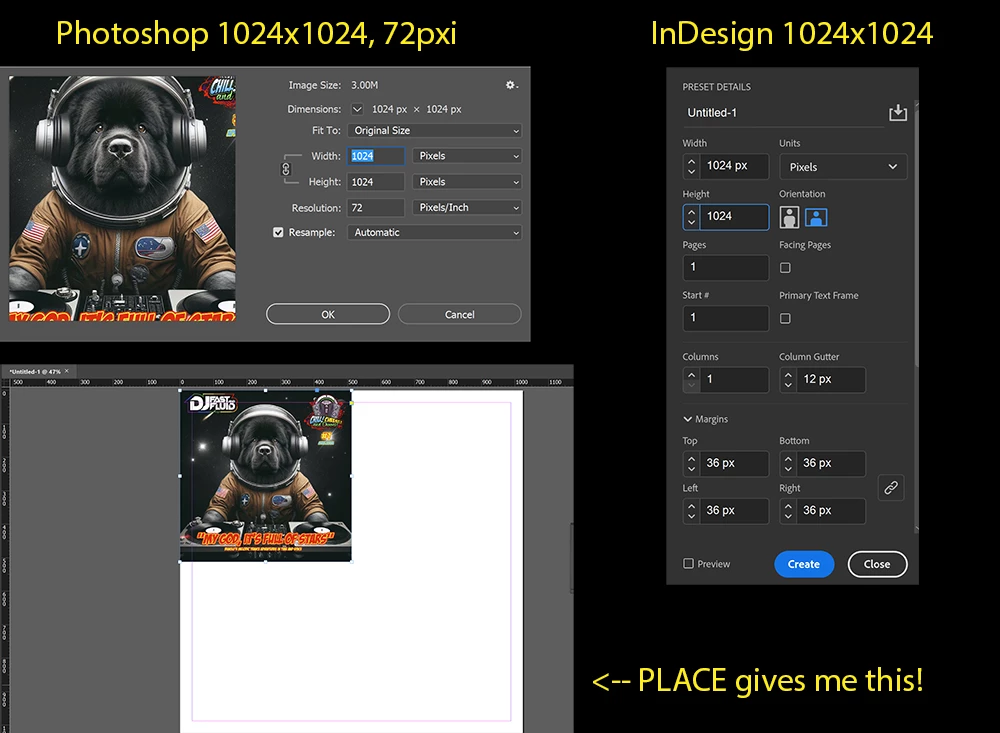Open the Dimensions unit dropdown arrow
Viewport: 1000px width, 733px height.
357,109
